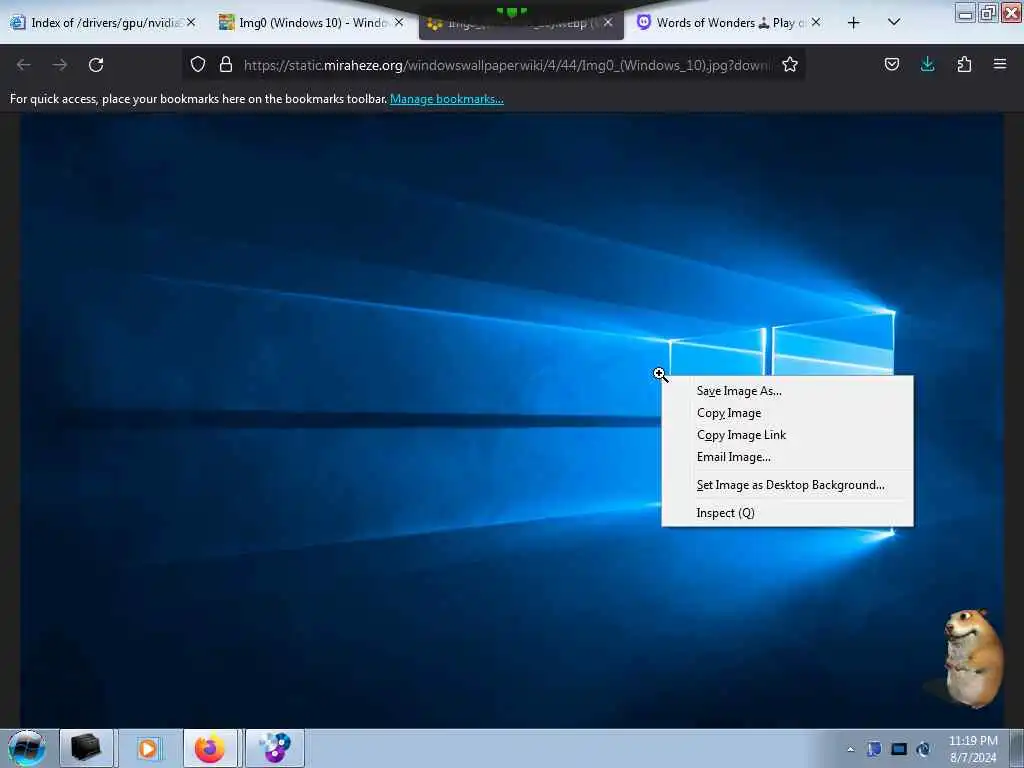Close the Index of /drivers tab
Viewport: 1024px width, 768px height.
[191, 22]
